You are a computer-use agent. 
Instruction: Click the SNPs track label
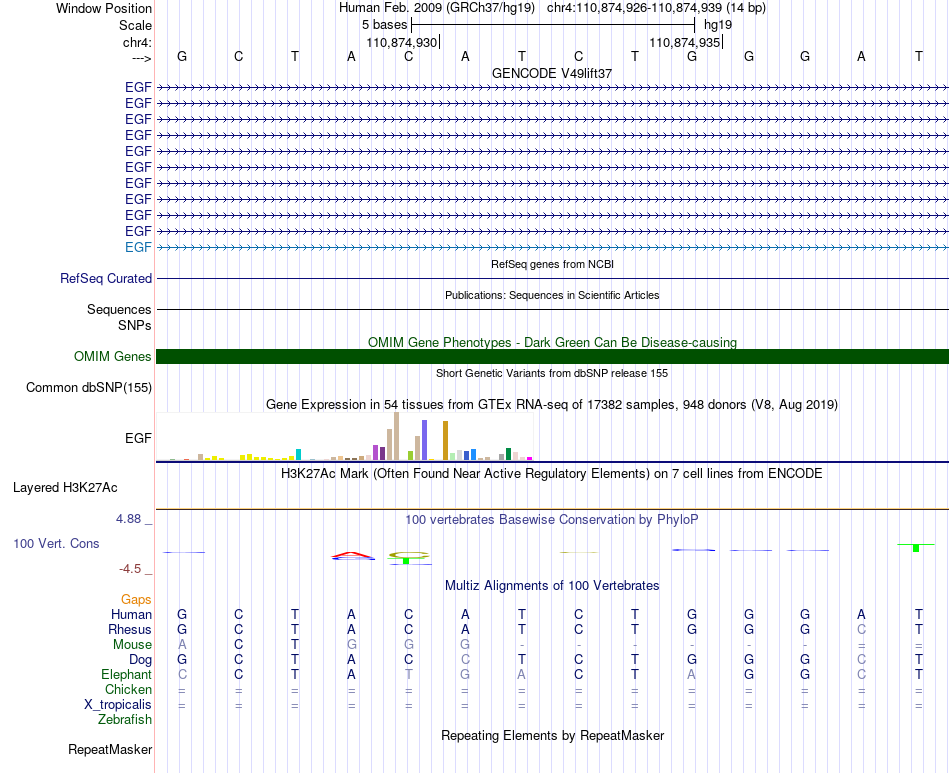[135, 325]
